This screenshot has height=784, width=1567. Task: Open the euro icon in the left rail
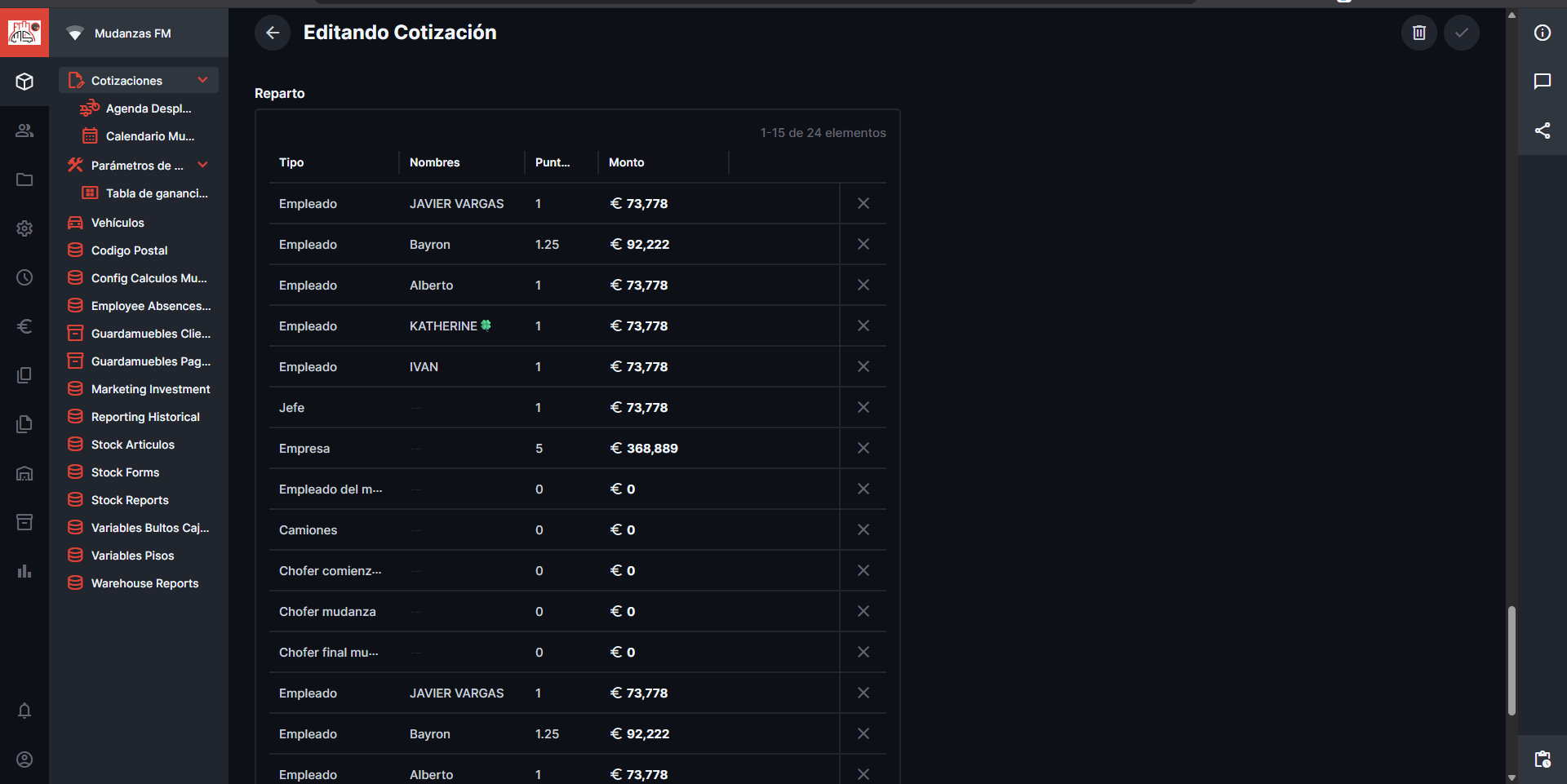point(24,326)
